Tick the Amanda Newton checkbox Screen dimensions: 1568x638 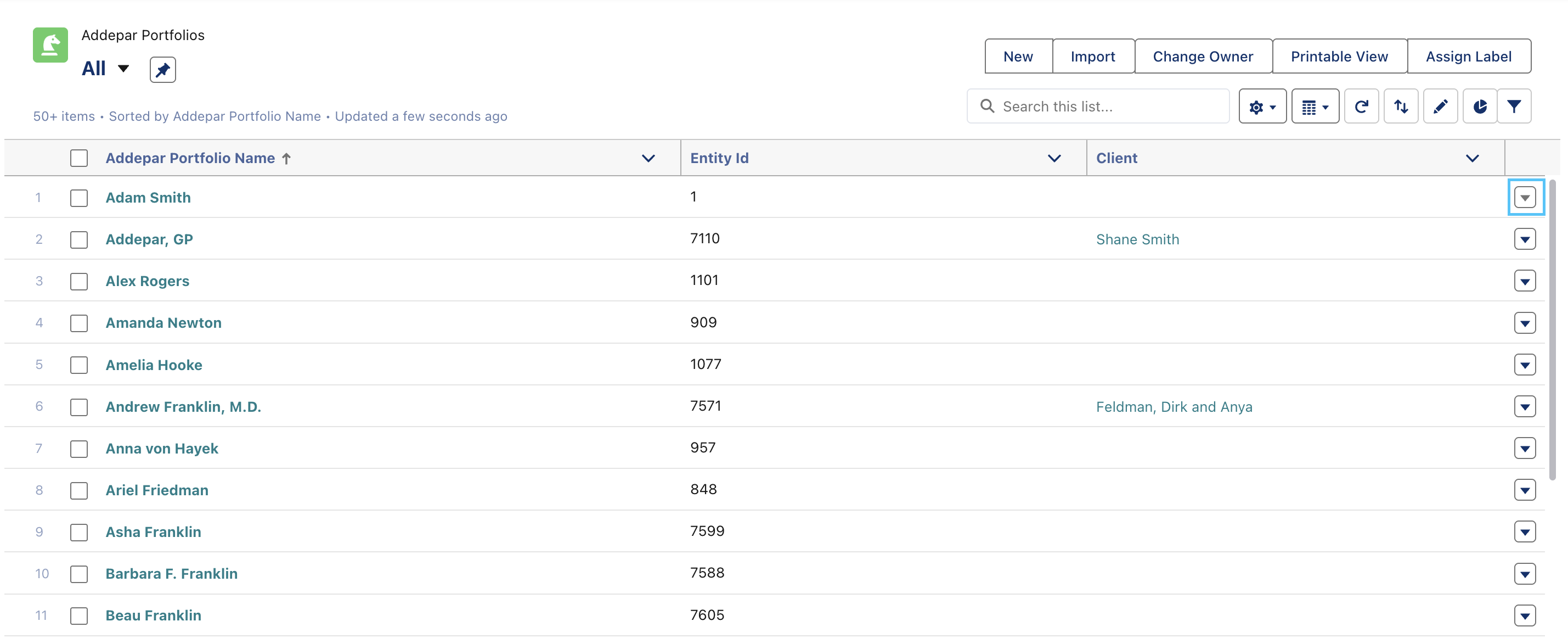pyautogui.click(x=78, y=323)
